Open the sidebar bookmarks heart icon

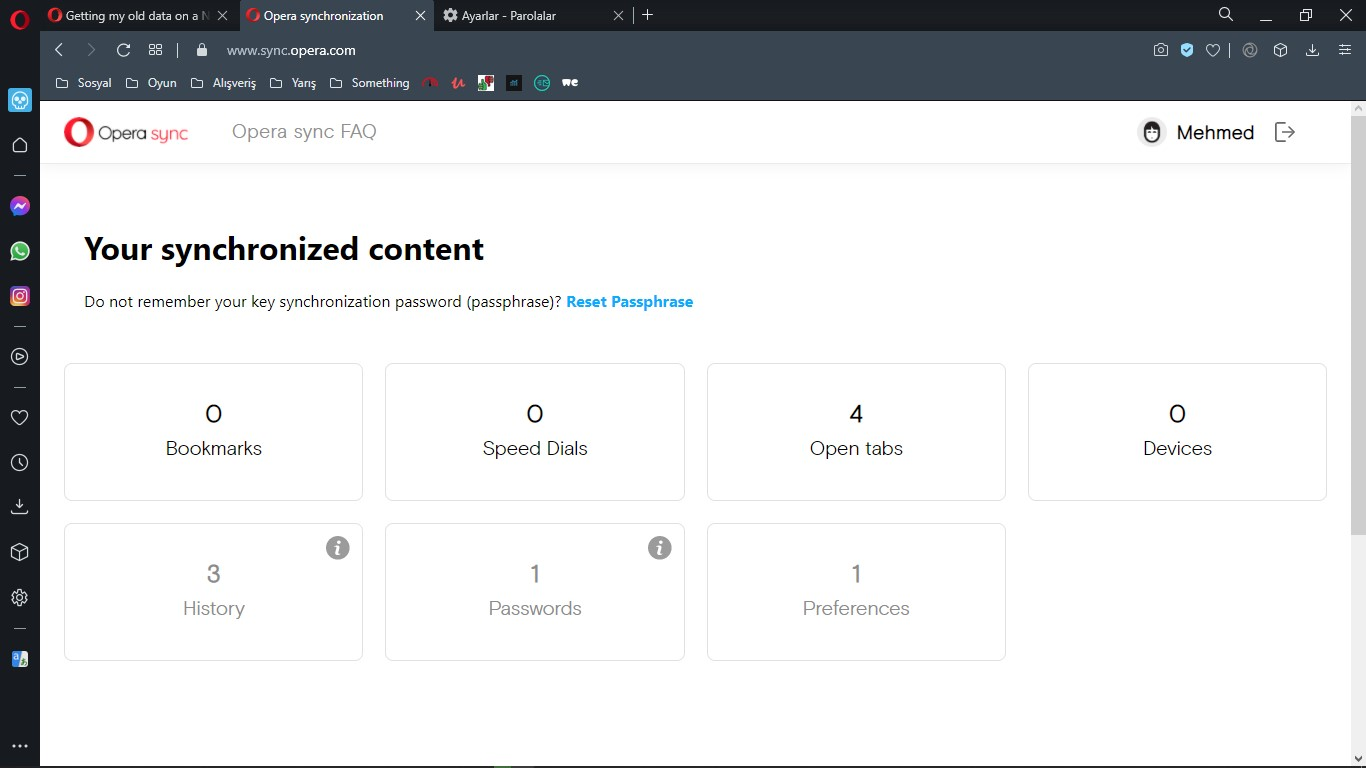pos(19,418)
